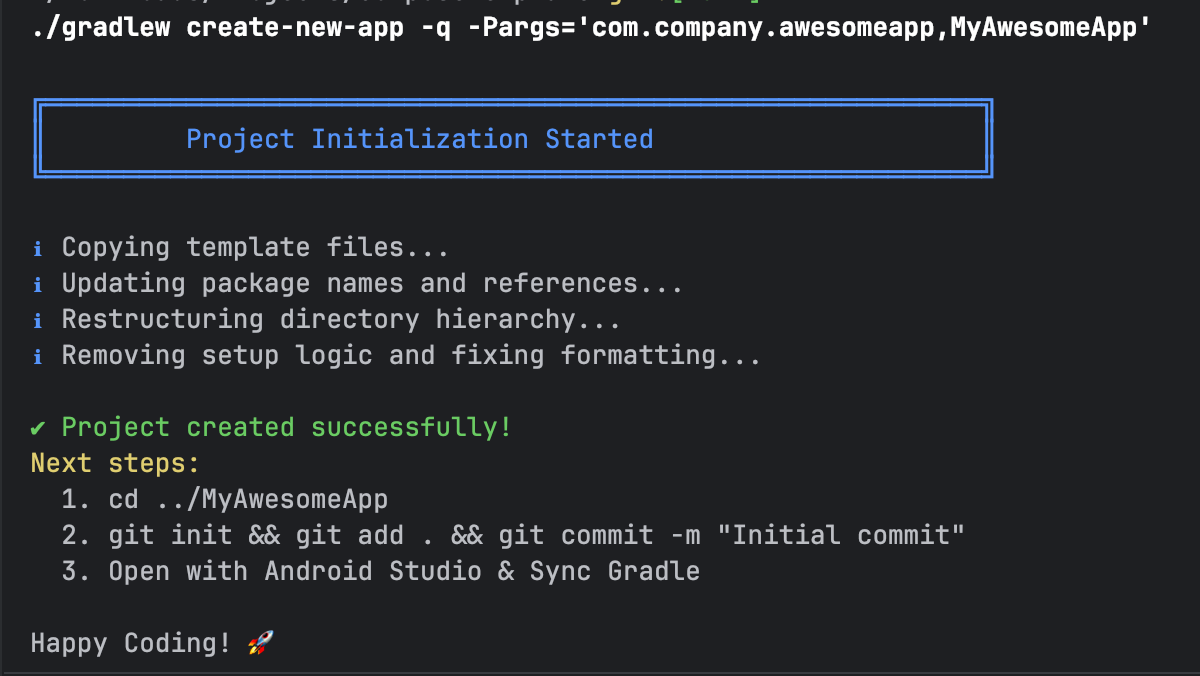Click info icon before "Updating package names"
Image resolution: width=1200 pixels, height=676 pixels.
coord(38,284)
